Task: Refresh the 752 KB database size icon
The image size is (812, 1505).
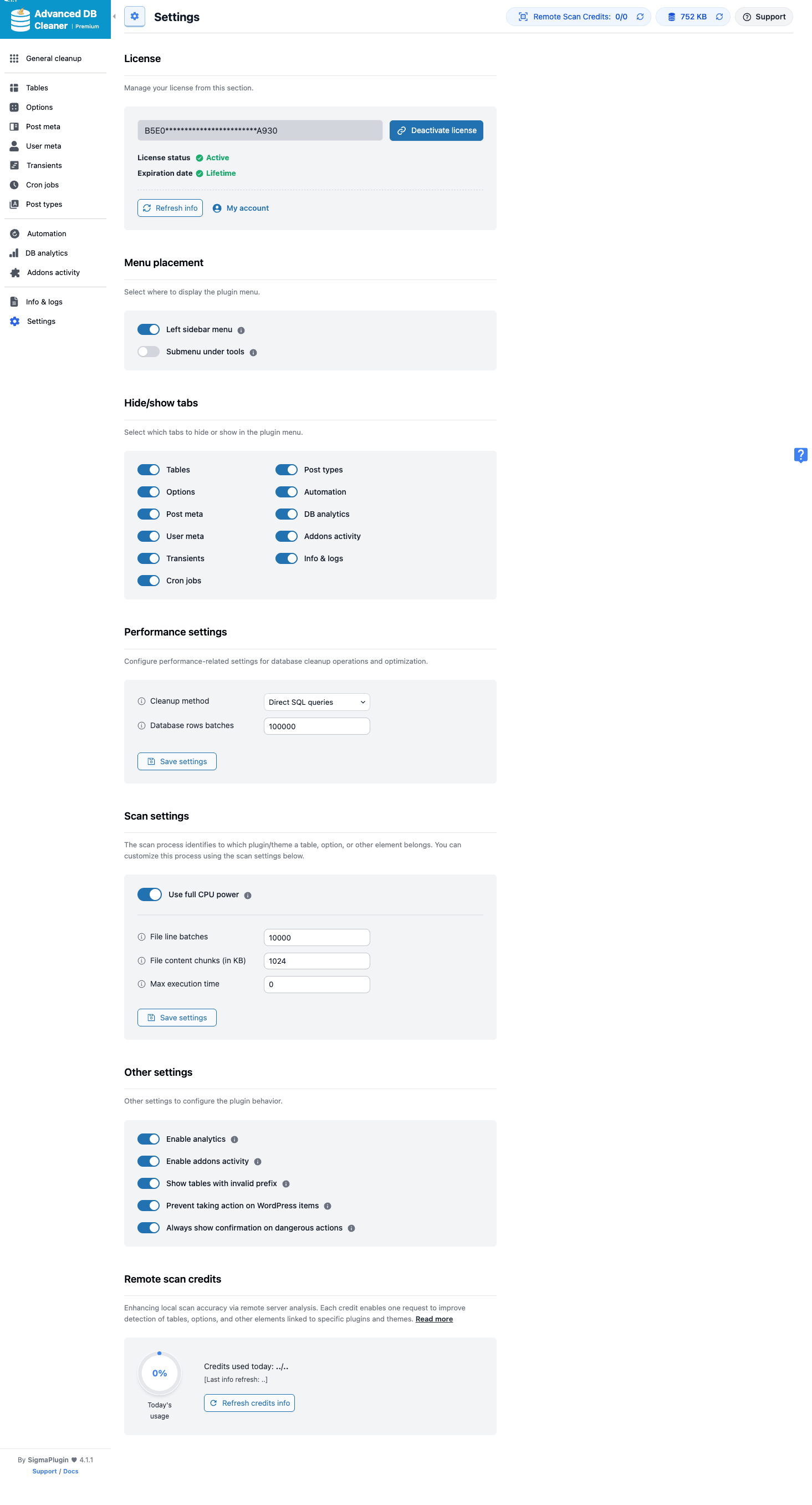Action: [x=720, y=17]
